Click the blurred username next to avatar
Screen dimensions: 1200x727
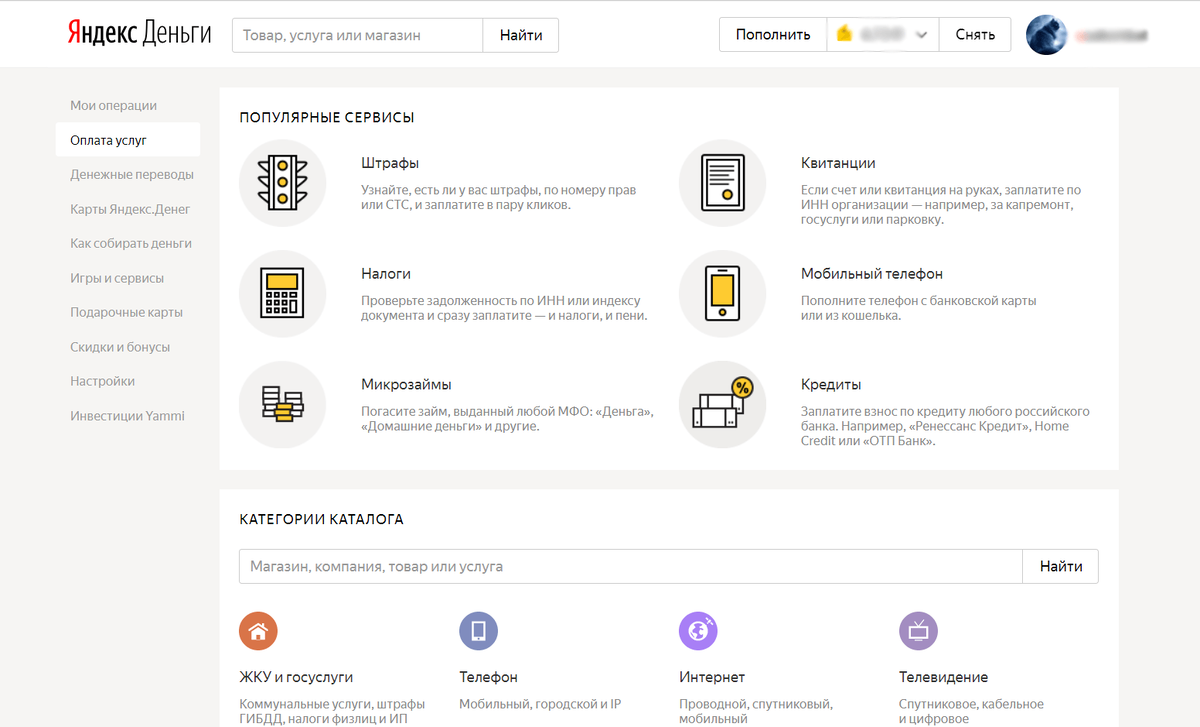pos(1111,36)
